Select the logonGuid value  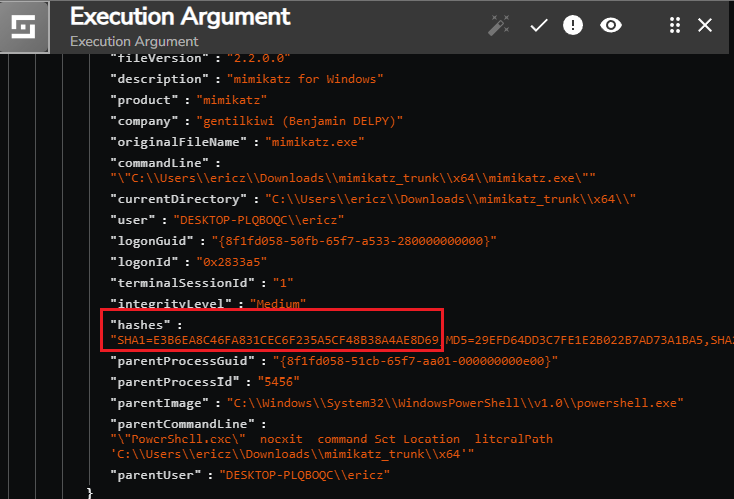point(354,241)
